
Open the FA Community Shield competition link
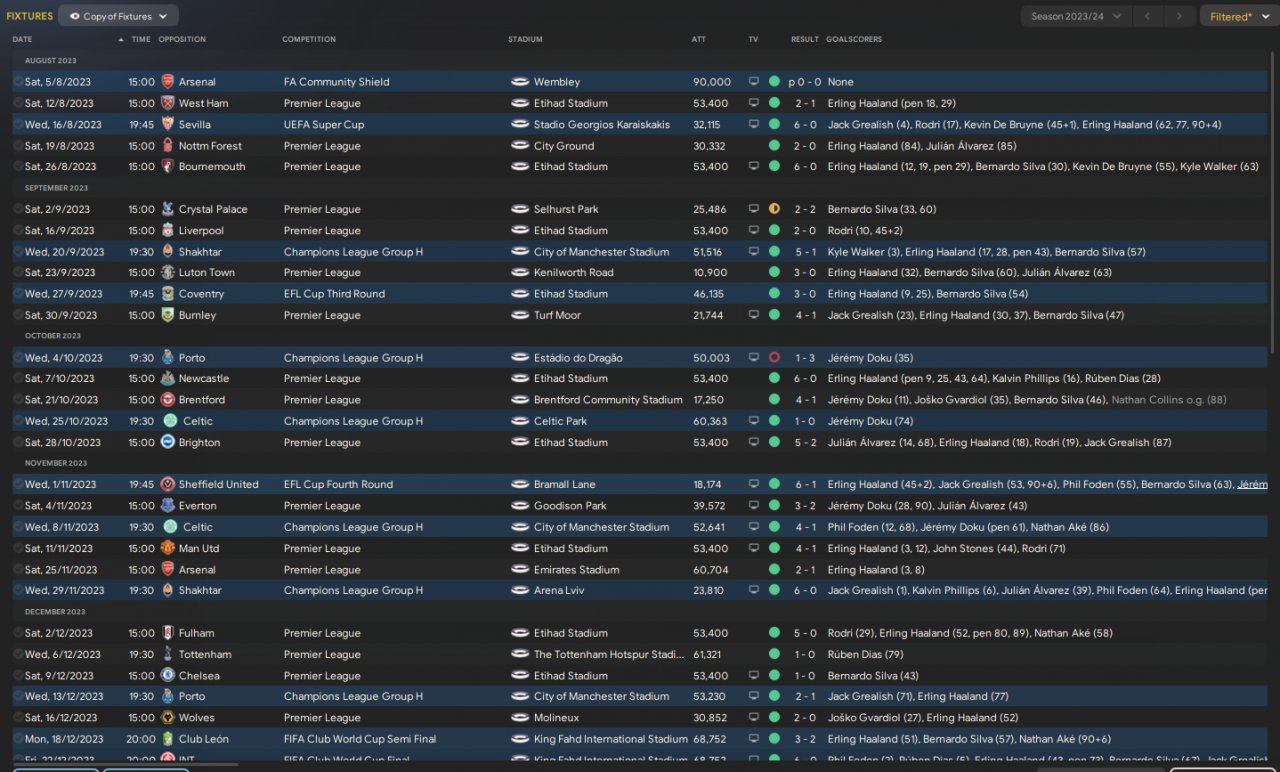coord(337,82)
